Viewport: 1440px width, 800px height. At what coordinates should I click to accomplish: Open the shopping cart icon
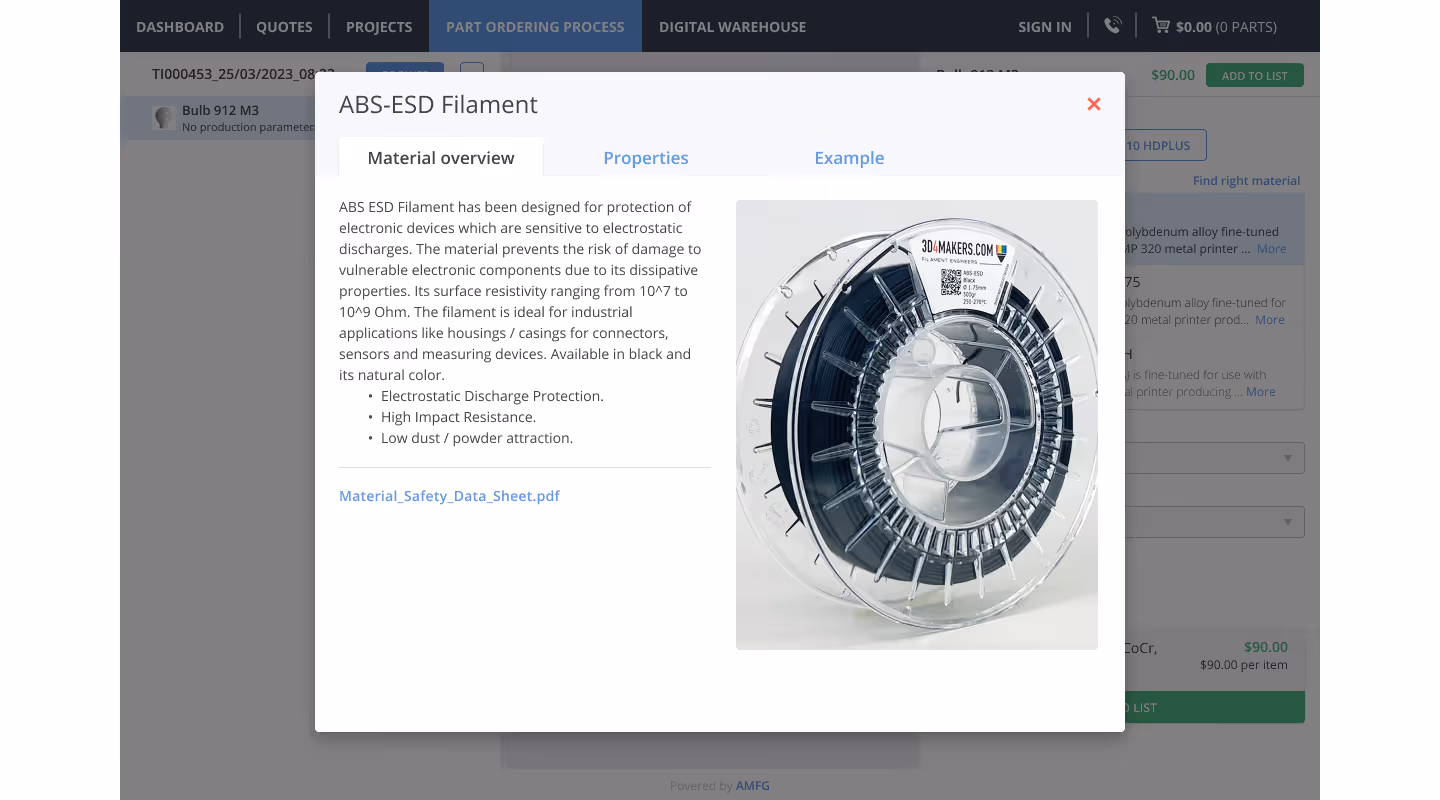(1161, 26)
